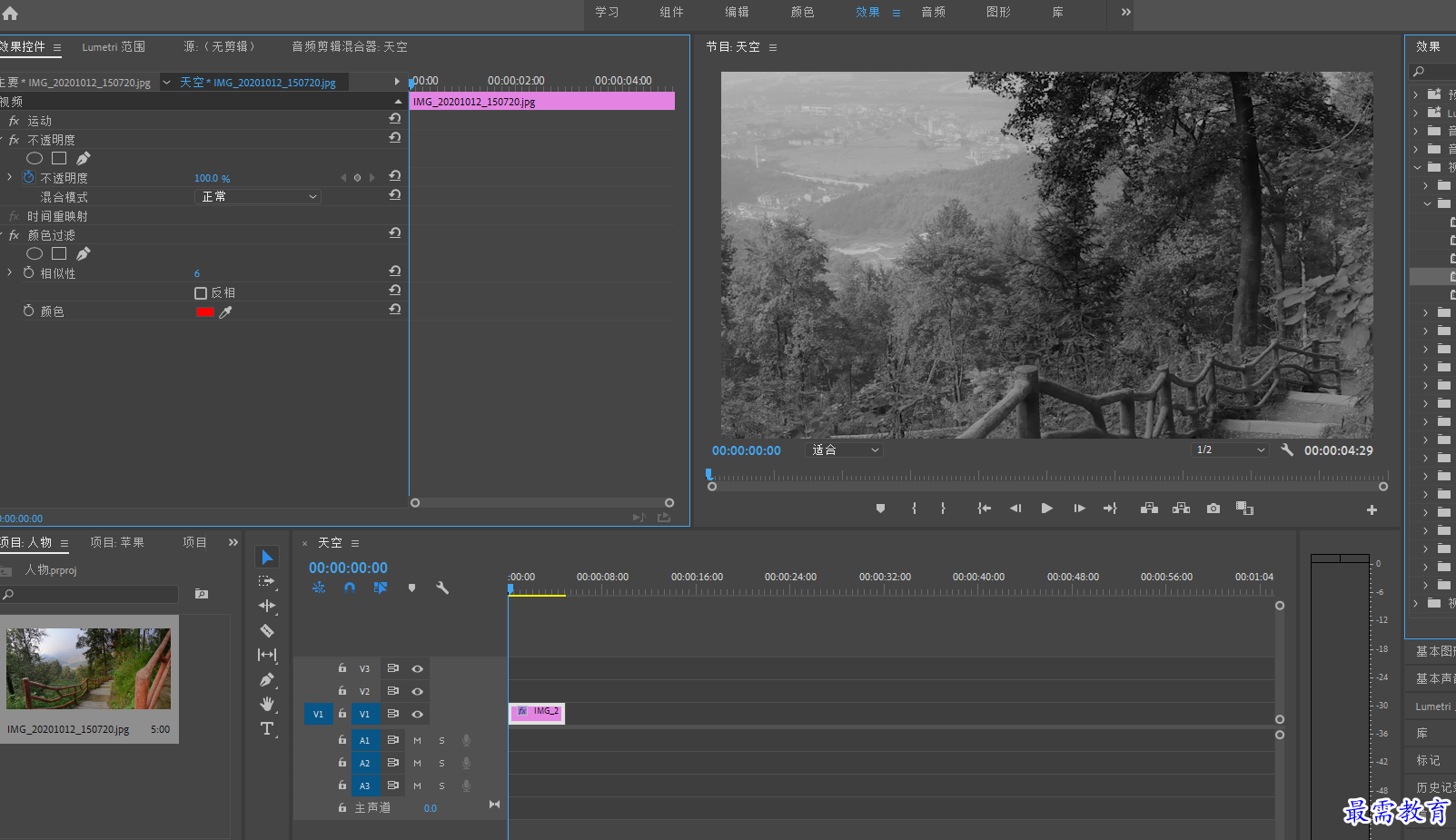Mute audio track A1
Screen dimensions: 1456x840
tap(418, 741)
